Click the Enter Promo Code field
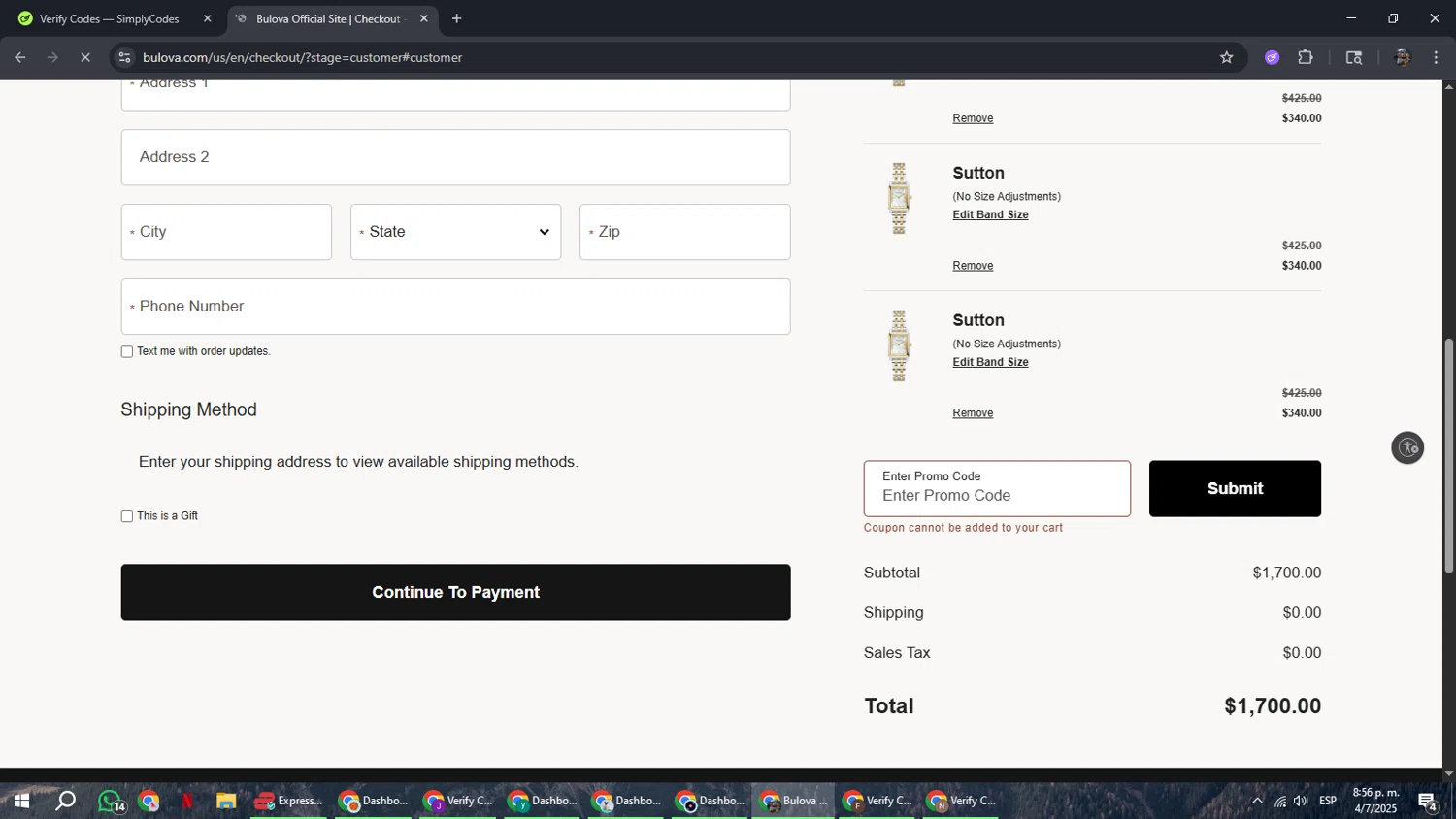This screenshot has width=1456, height=819. [x=997, y=488]
